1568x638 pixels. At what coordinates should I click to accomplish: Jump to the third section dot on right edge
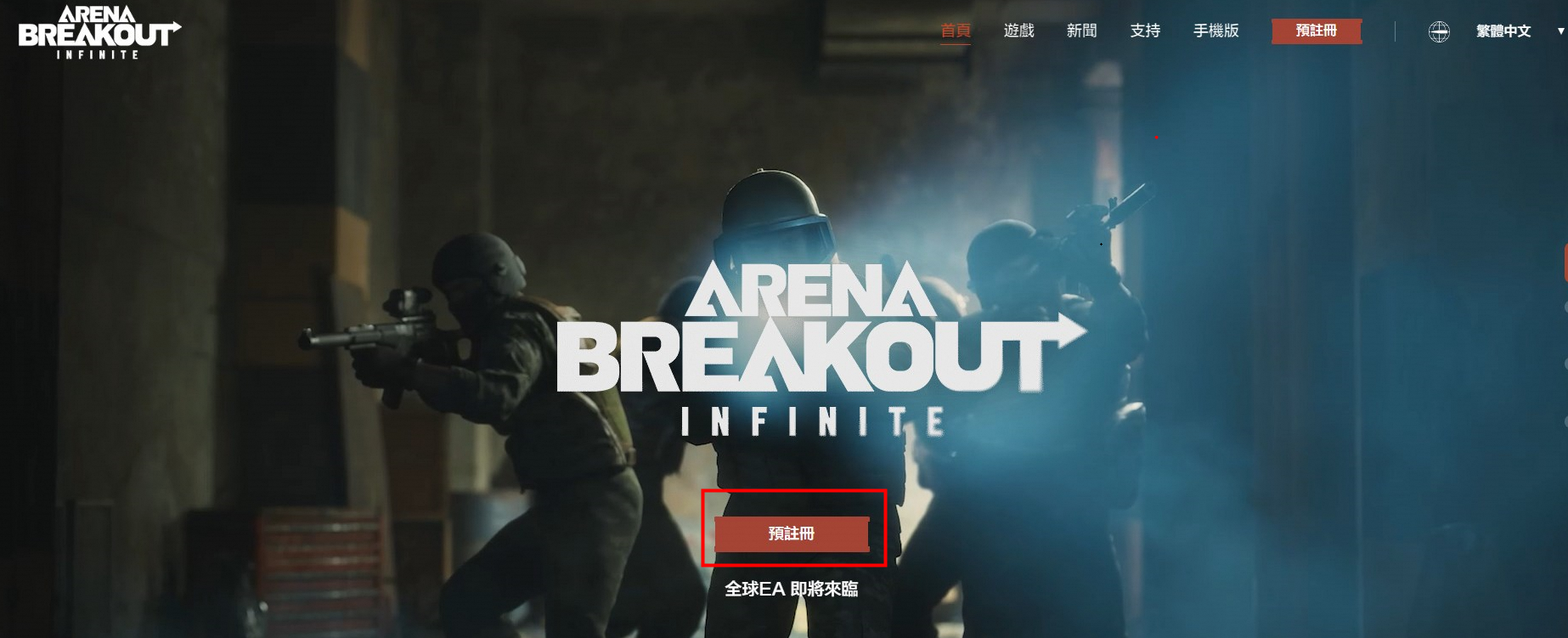coord(1565,363)
